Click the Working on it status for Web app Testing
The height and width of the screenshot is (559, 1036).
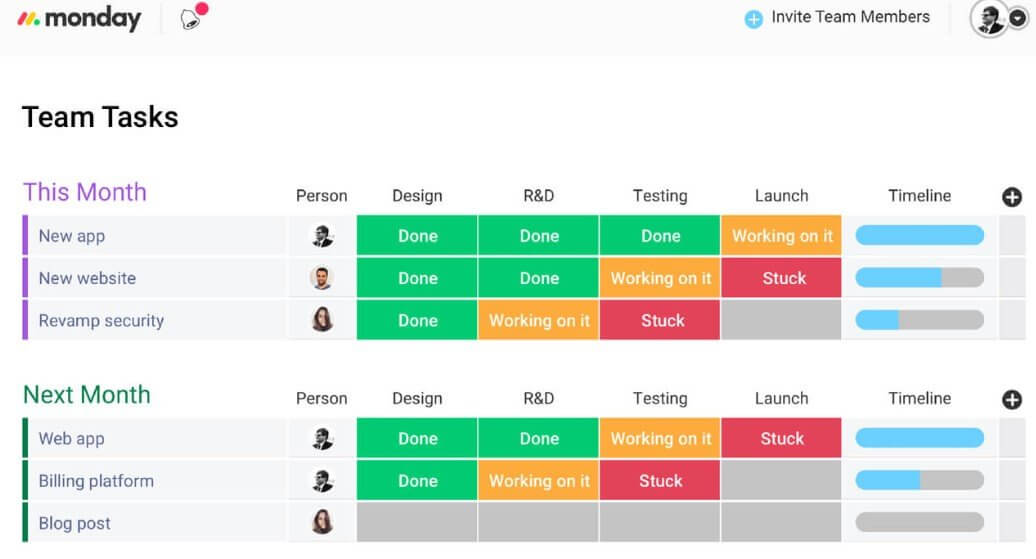pos(660,438)
